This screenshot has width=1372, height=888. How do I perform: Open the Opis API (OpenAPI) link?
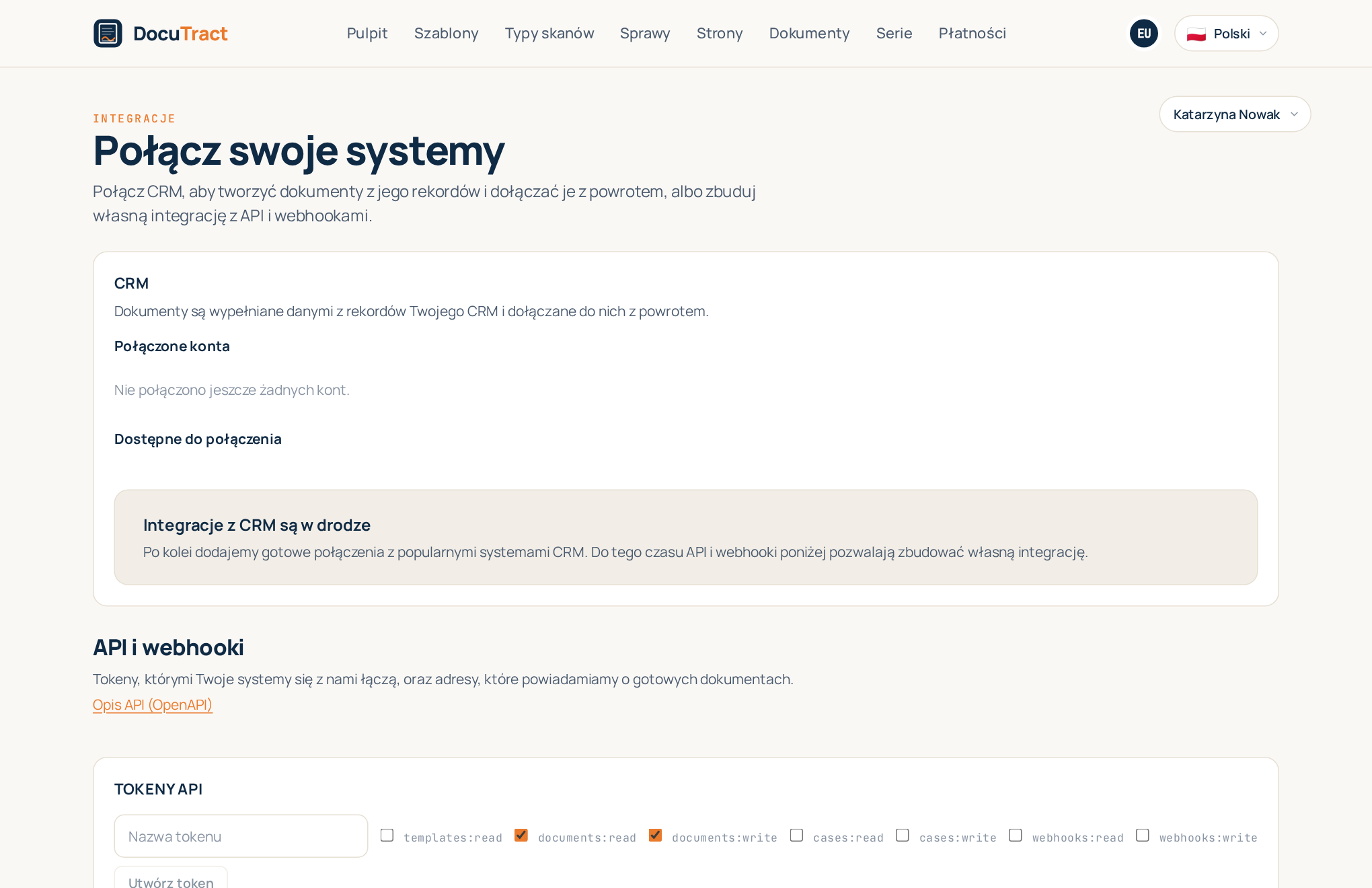pos(153,704)
